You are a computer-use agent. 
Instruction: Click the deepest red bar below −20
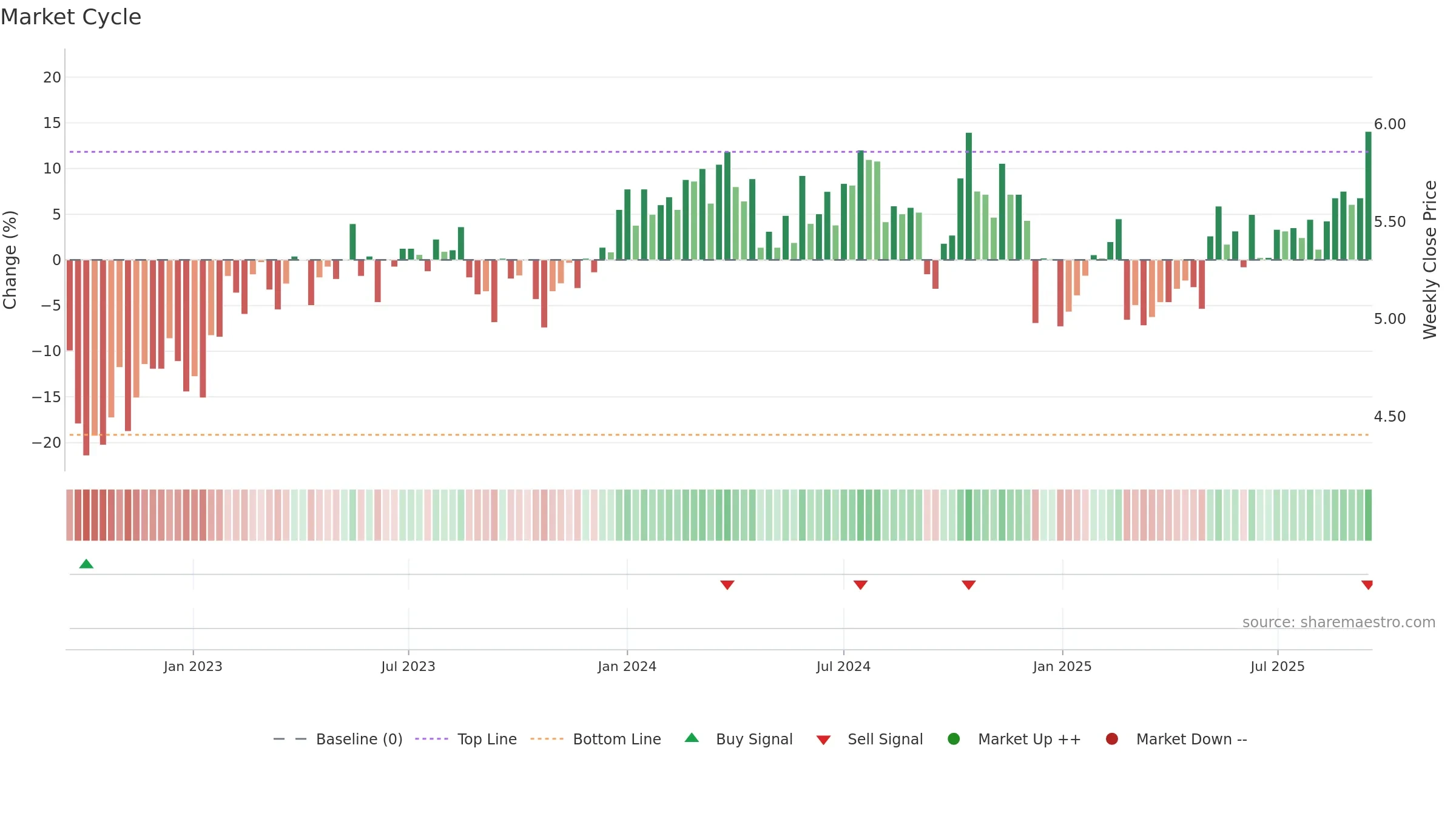[x=86, y=357]
